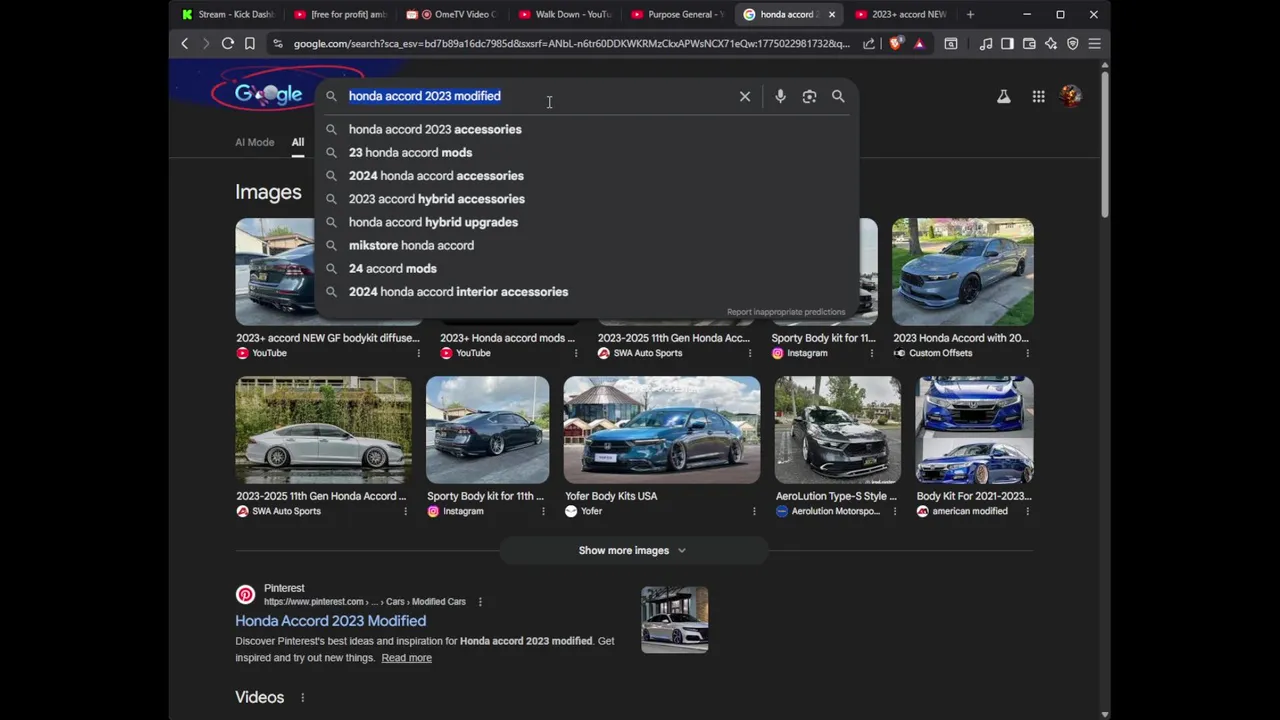Submit search with the magnifier button
The image size is (1280, 720).
point(838,96)
